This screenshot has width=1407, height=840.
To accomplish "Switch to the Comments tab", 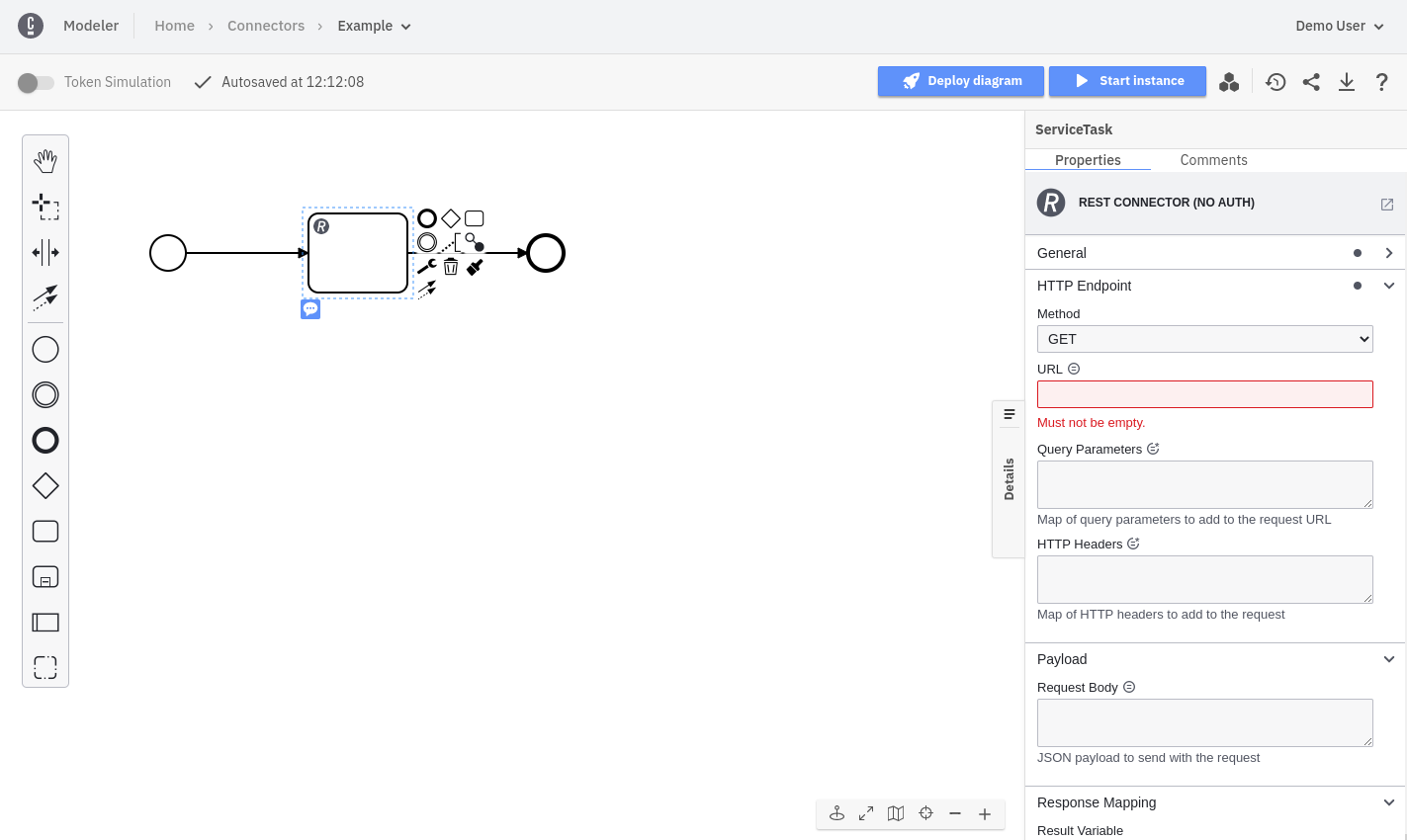I will (x=1213, y=160).
